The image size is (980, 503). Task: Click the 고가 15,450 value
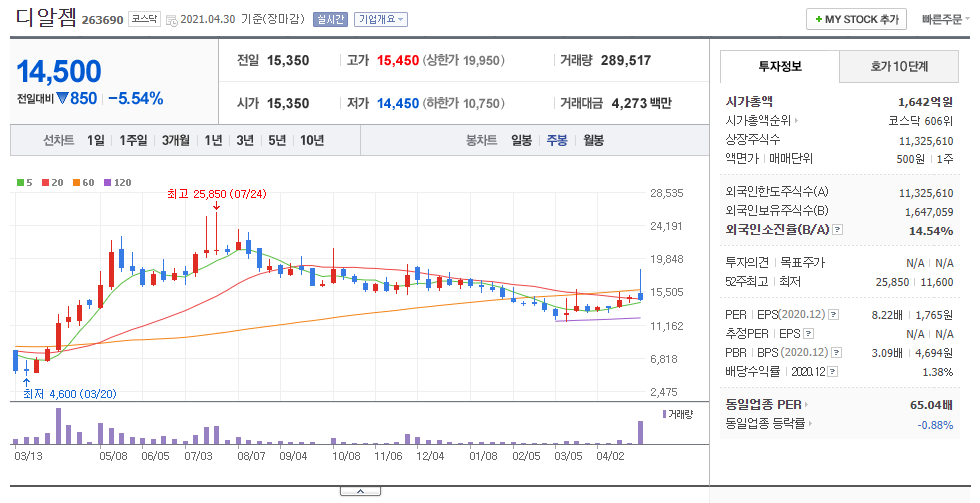pos(398,61)
